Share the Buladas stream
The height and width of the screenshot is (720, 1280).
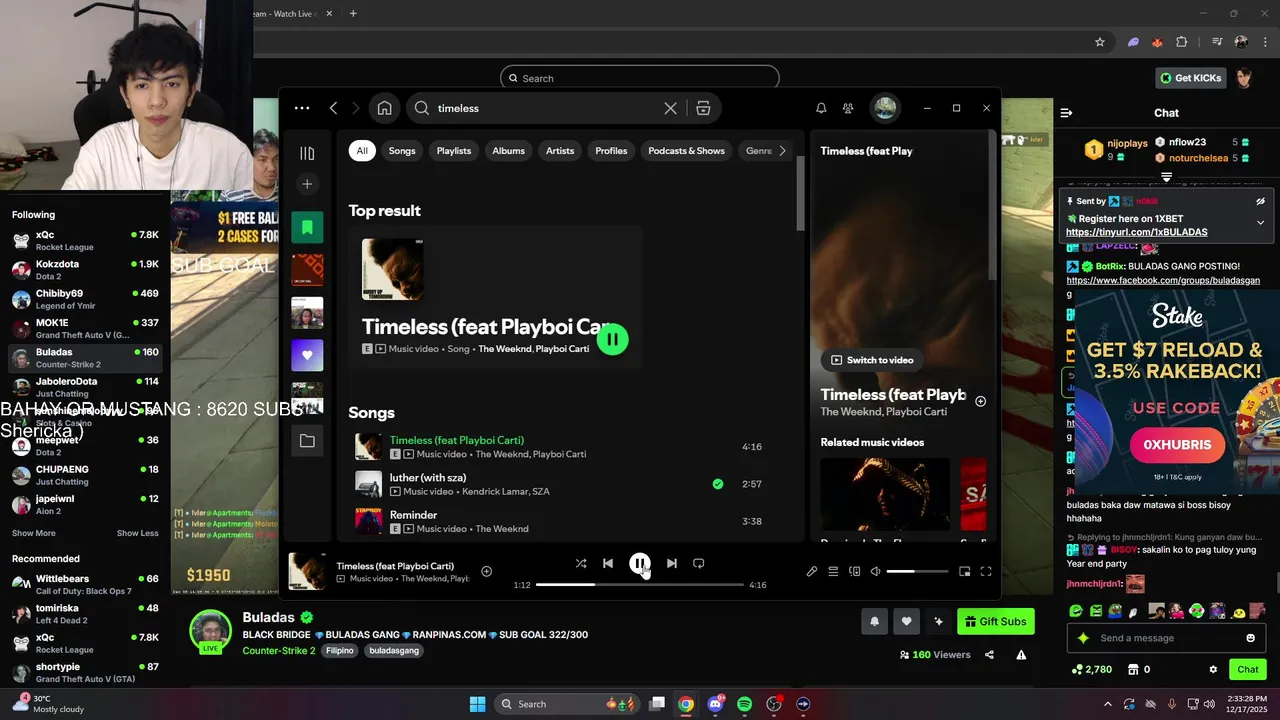click(989, 655)
